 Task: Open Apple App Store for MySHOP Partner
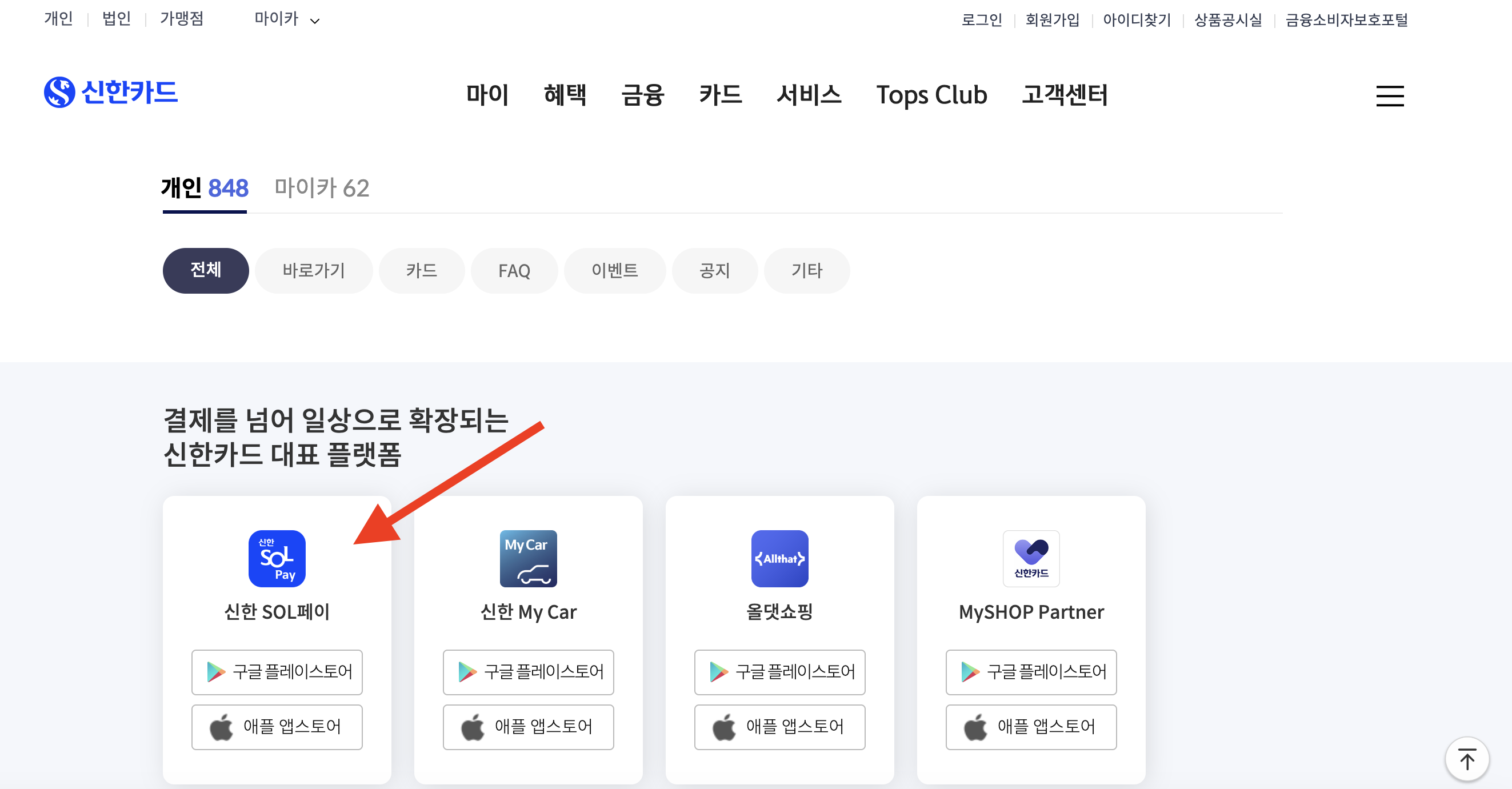[x=1031, y=727]
